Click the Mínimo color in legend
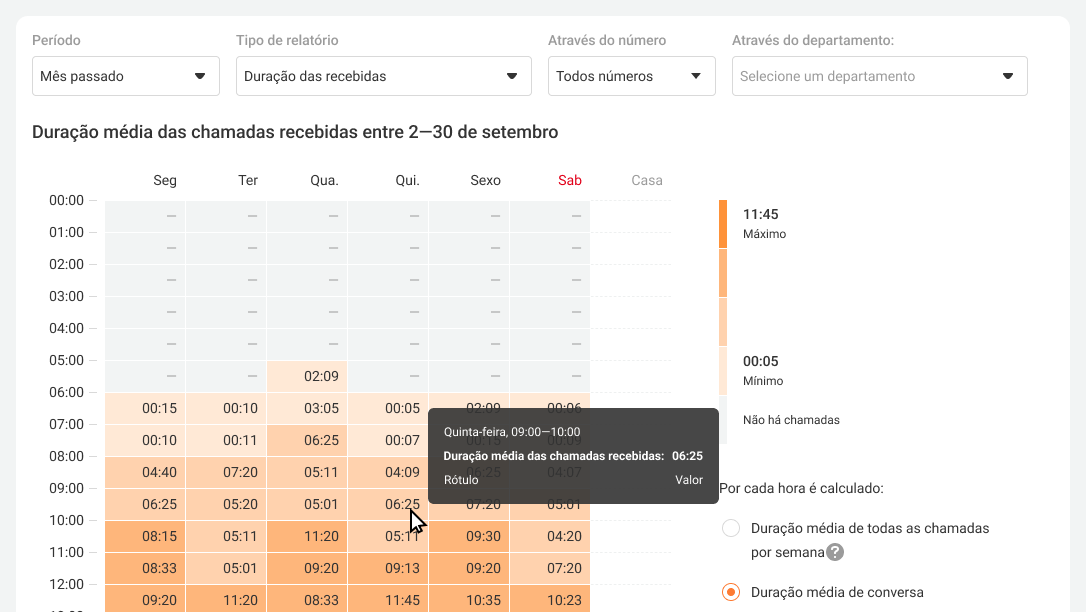This screenshot has width=1086, height=612. pyautogui.click(x=723, y=370)
